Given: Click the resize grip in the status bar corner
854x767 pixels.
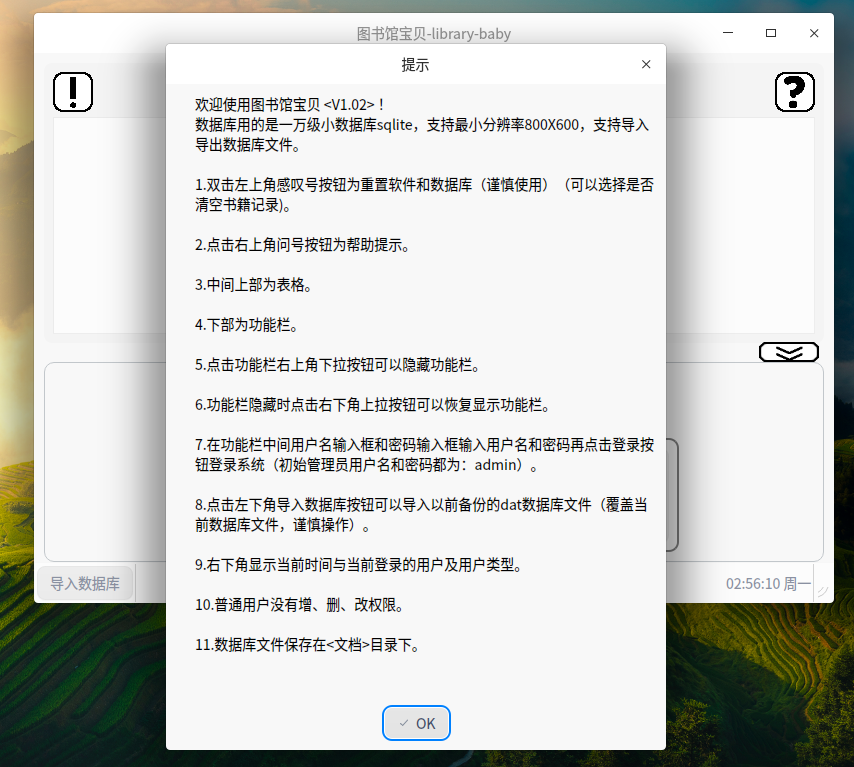Looking at the screenshot, I should pos(822,592).
